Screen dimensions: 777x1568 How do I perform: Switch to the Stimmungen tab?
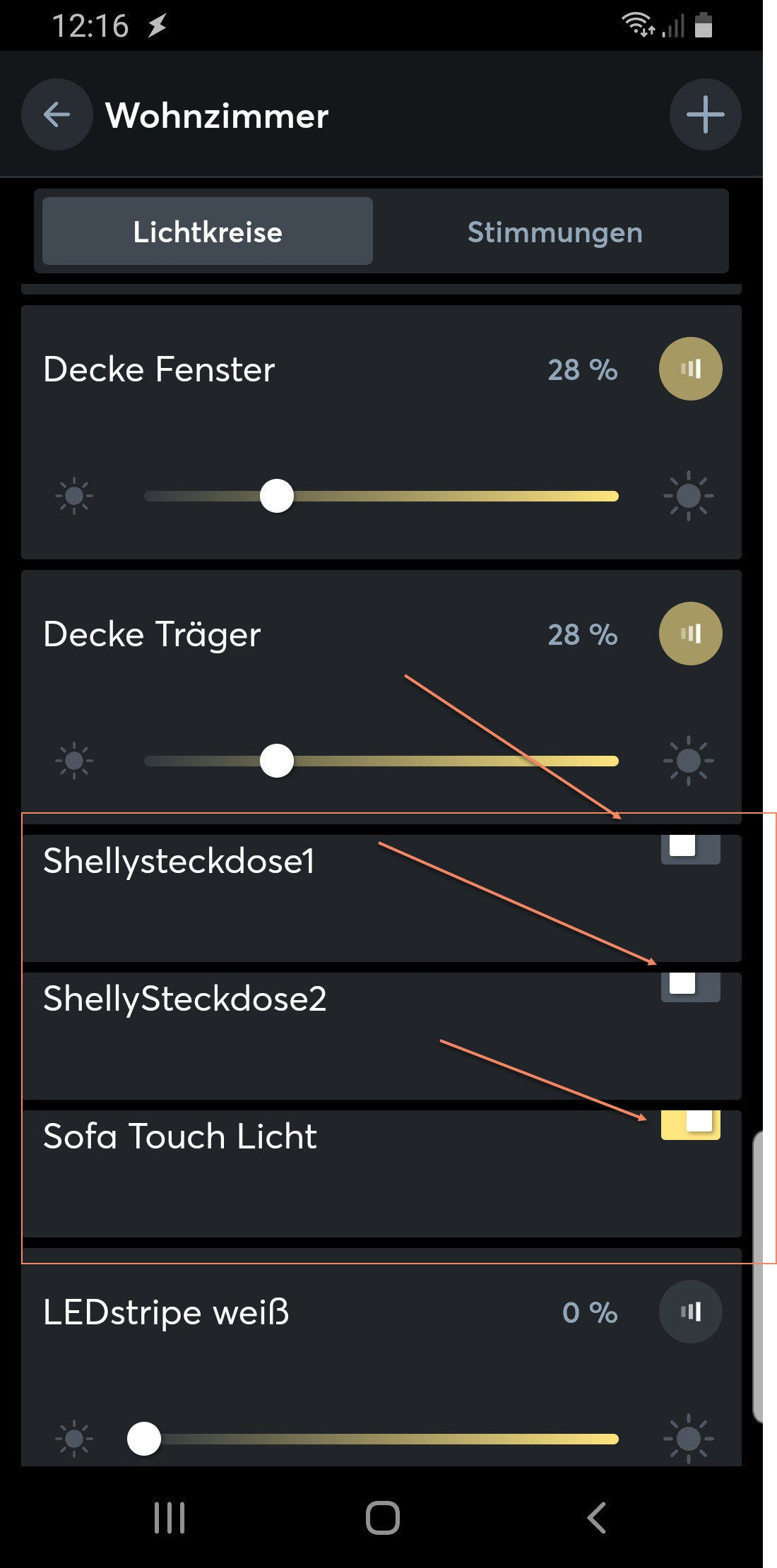554,232
